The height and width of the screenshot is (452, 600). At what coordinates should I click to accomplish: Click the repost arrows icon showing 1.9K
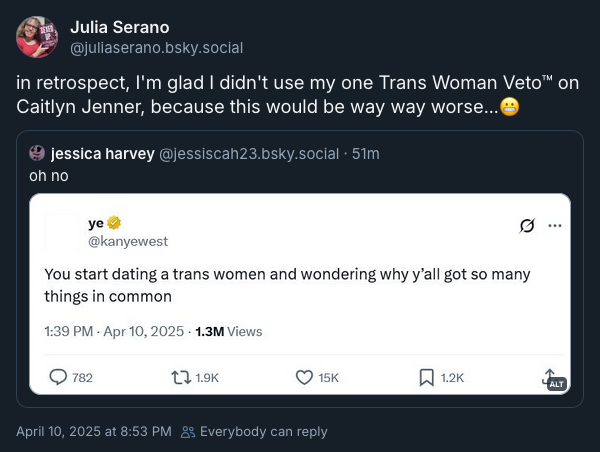[181, 377]
